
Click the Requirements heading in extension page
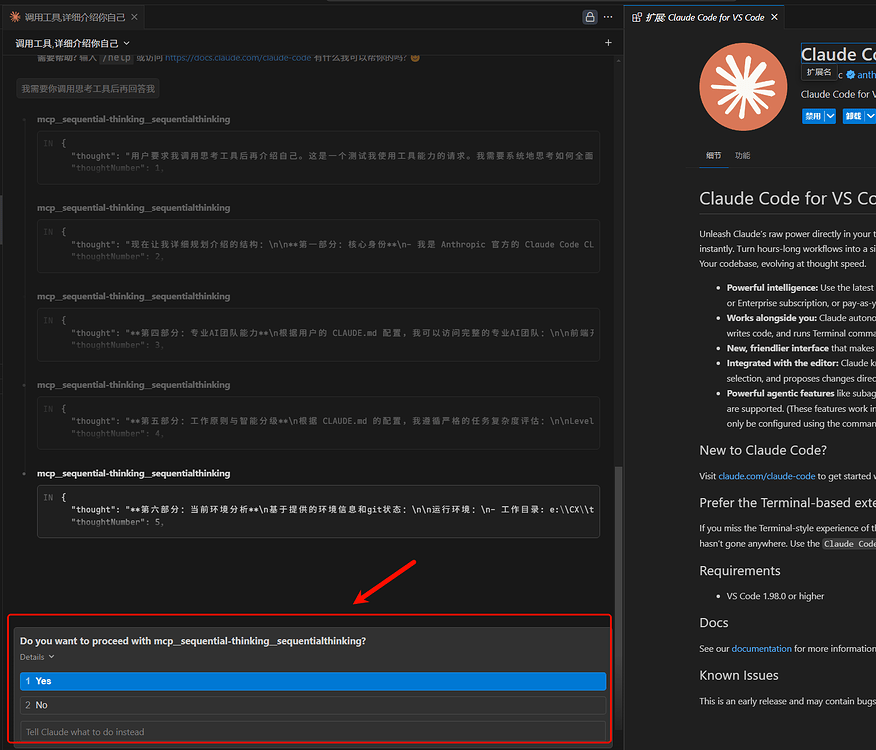point(740,571)
